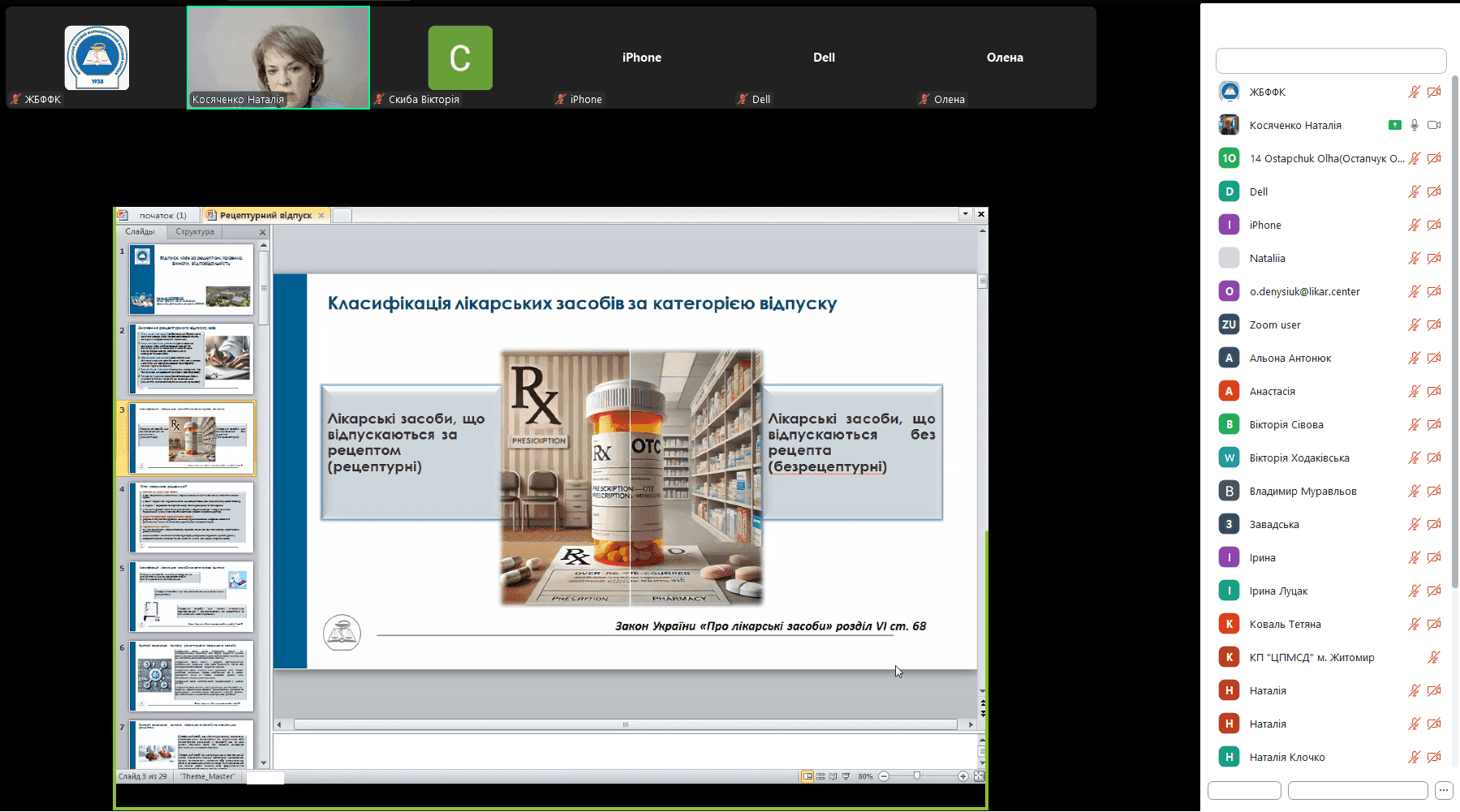The image size is (1460, 812).
Task: Click the camera-off icon in iPhone participant row
Action: 1434,225
